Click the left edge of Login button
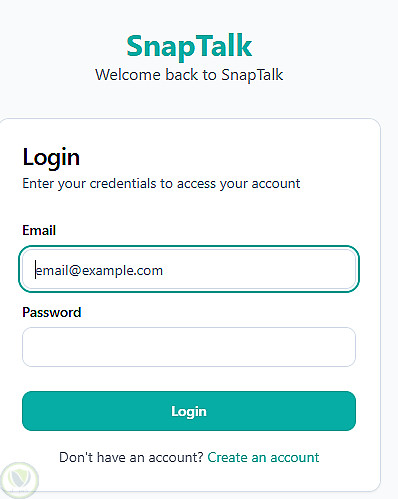This screenshot has width=398, height=499. coord(30,411)
